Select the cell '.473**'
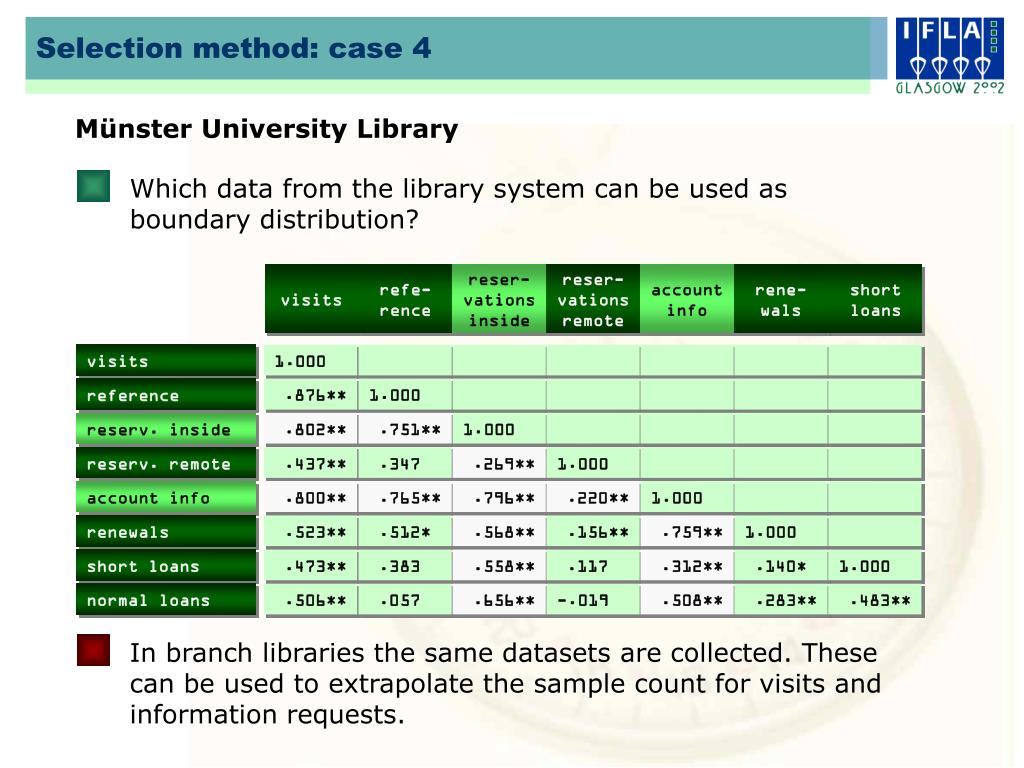1024x768 pixels. pyautogui.click(x=312, y=566)
